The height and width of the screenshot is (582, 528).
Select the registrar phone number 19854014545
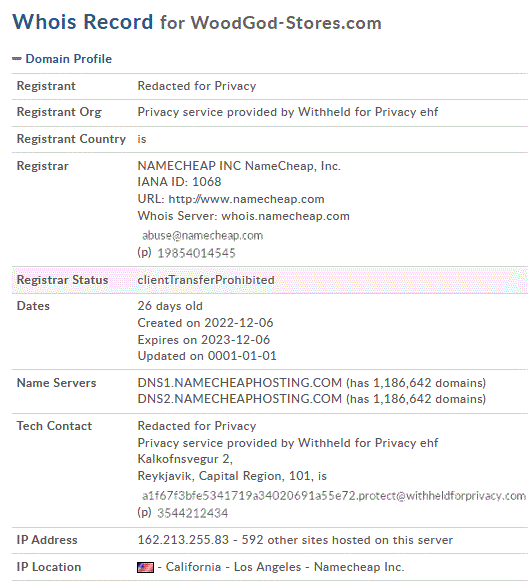[197, 253]
